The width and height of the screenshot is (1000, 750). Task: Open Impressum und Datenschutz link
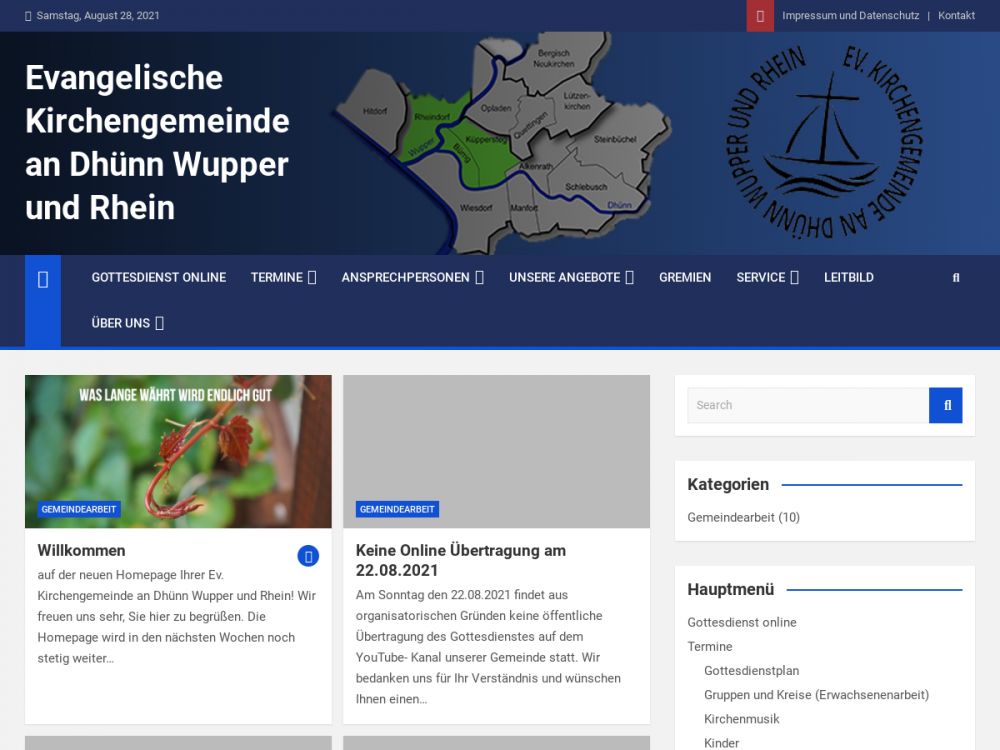click(x=850, y=16)
